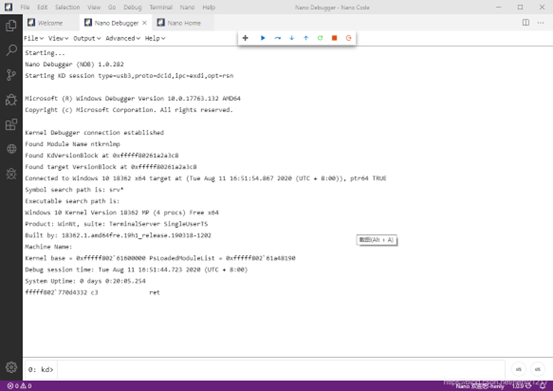Screen dimensions: 553x391
Task: Open the Extensions icon in activity bar
Action: (11, 124)
